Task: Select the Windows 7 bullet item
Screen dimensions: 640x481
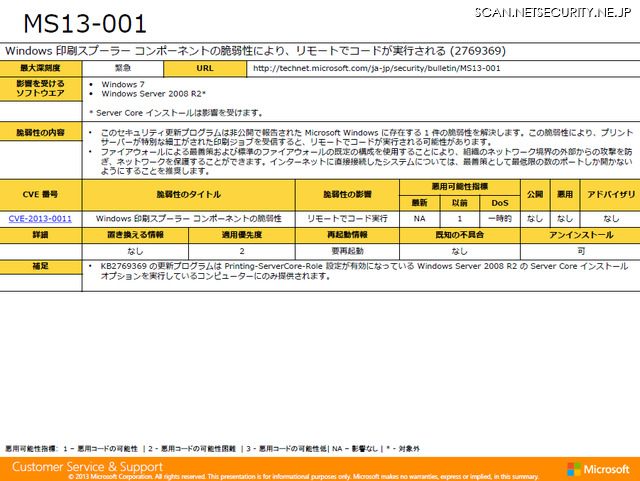Action: pos(123,85)
